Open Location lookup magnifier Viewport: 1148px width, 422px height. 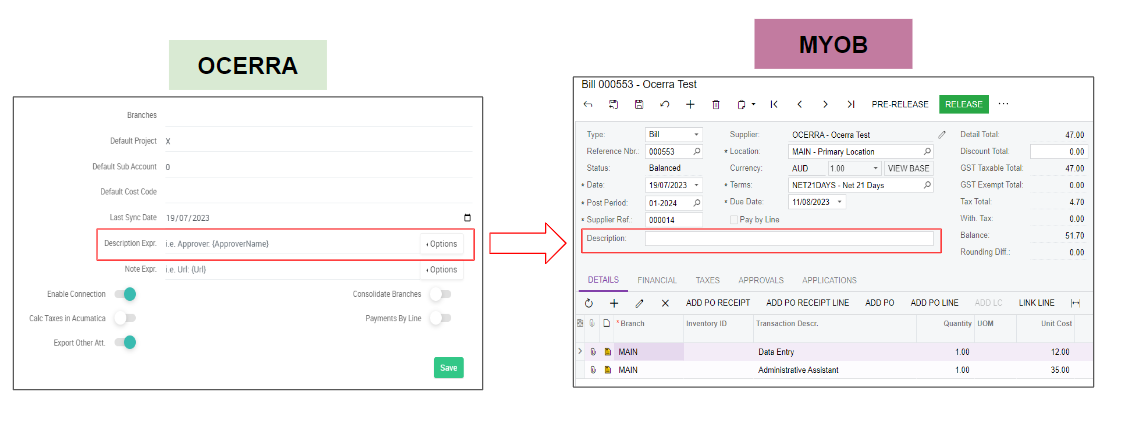click(x=927, y=152)
